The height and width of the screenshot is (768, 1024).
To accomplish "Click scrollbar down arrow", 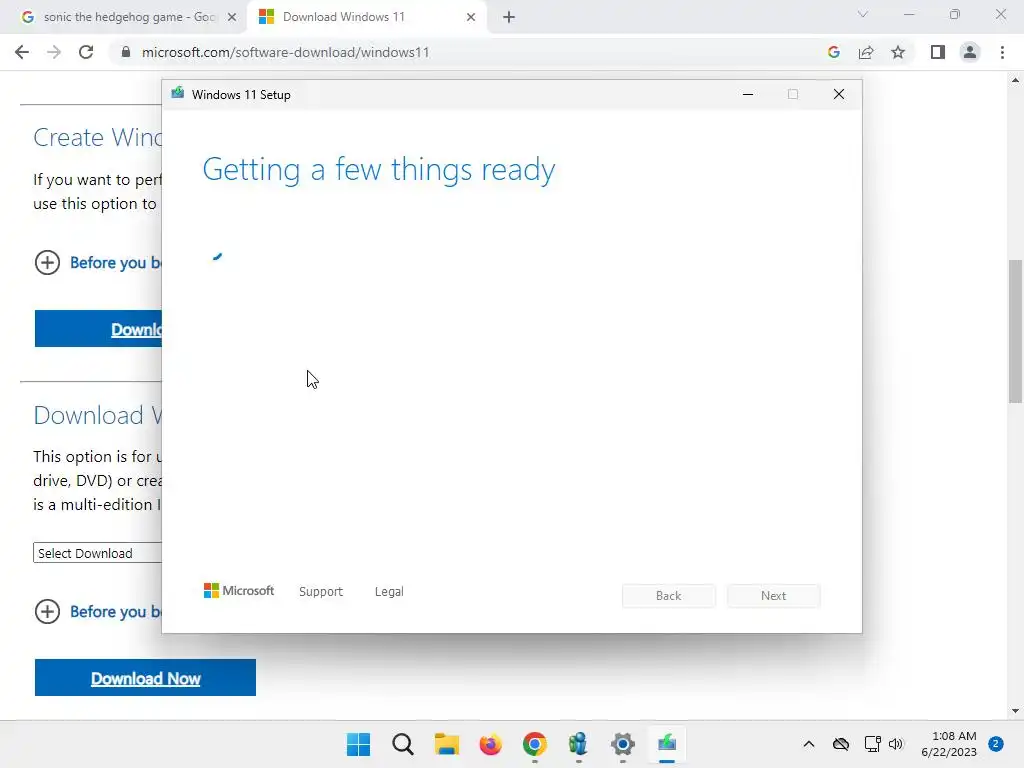I will (1015, 711).
